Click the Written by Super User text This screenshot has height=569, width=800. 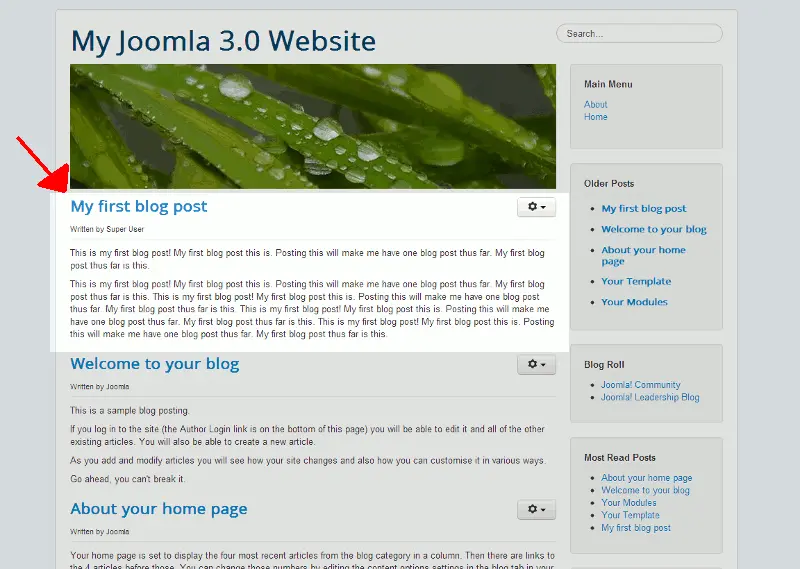(107, 229)
